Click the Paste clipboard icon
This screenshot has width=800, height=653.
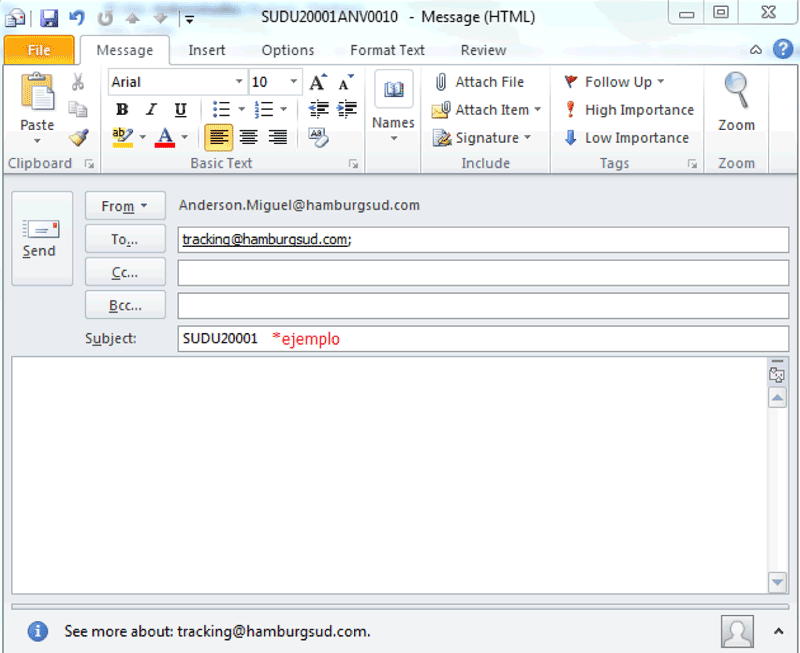coord(37,92)
